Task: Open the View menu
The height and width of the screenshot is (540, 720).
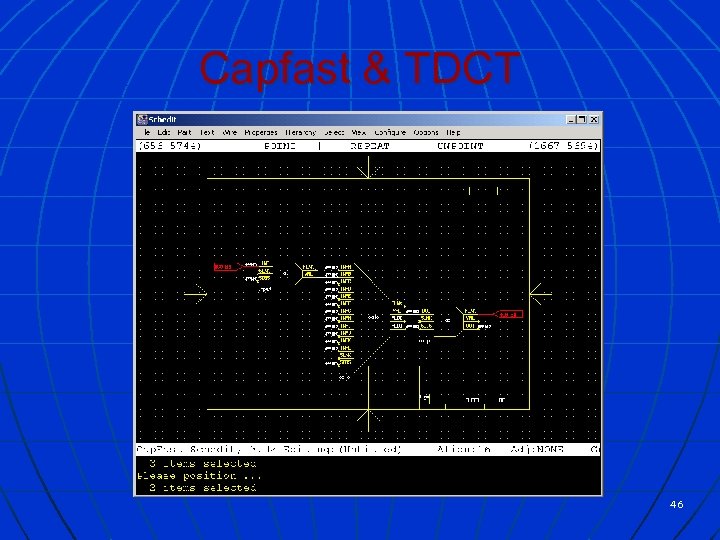Action: click(x=359, y=132)
